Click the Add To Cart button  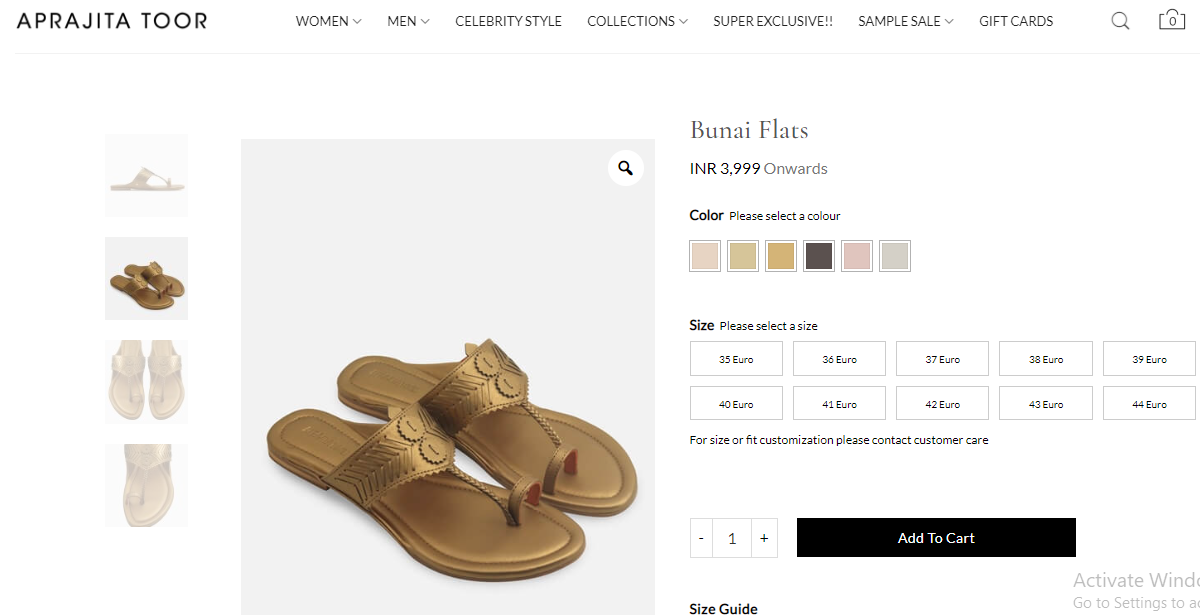point(936,538)
